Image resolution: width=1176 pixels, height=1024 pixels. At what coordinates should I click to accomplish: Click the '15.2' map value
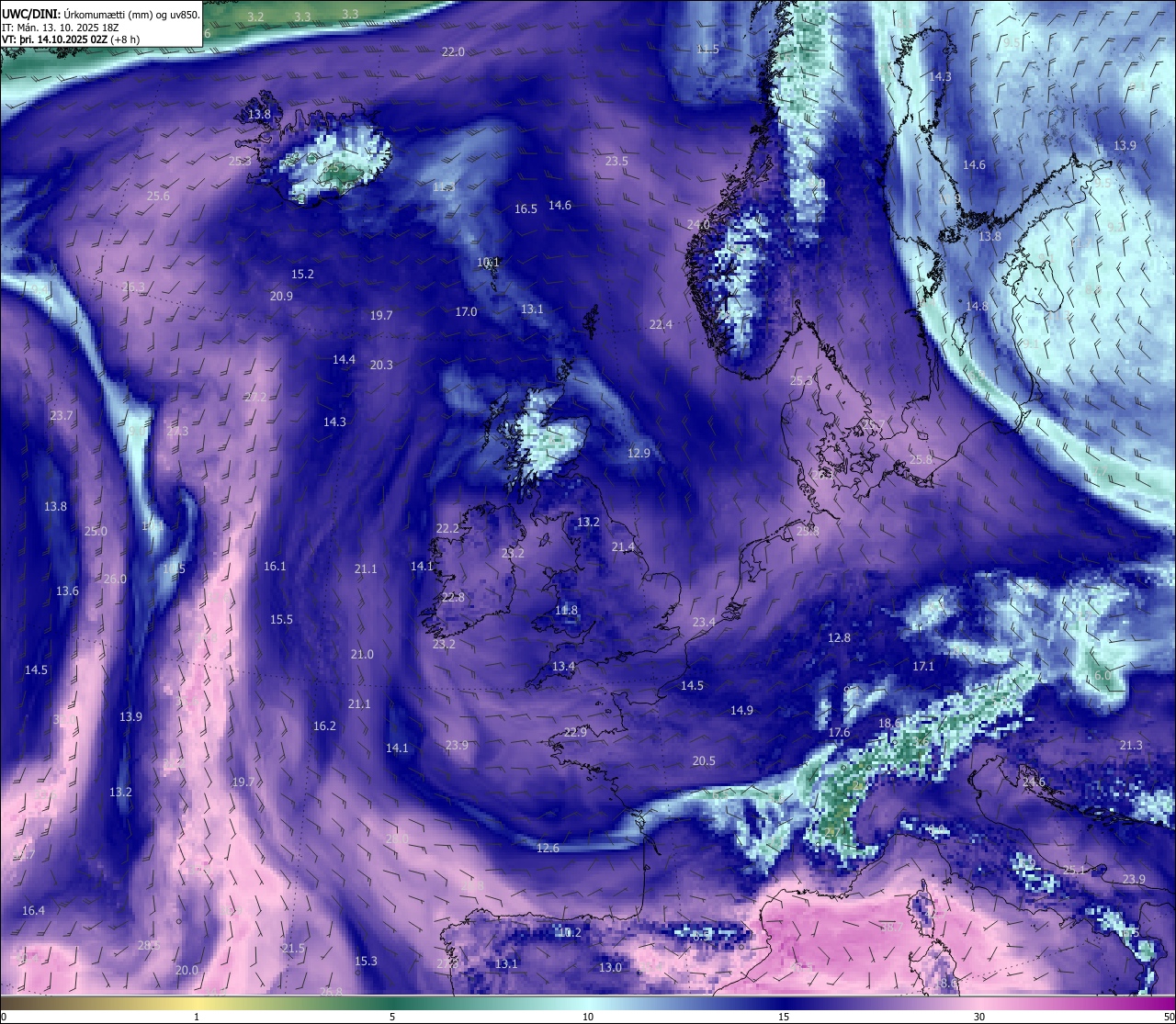302,274
